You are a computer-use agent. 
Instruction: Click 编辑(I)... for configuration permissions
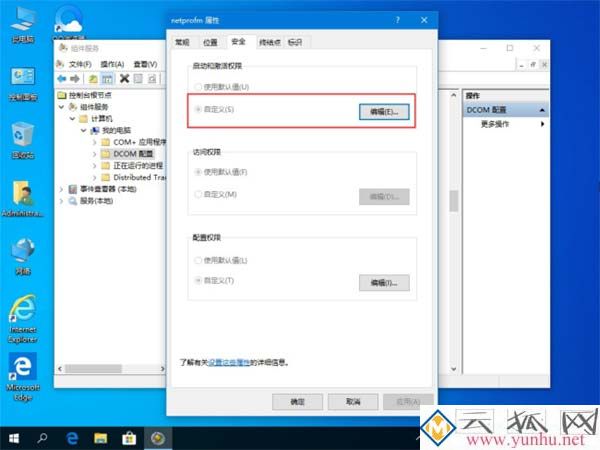(x=384, y=283)
